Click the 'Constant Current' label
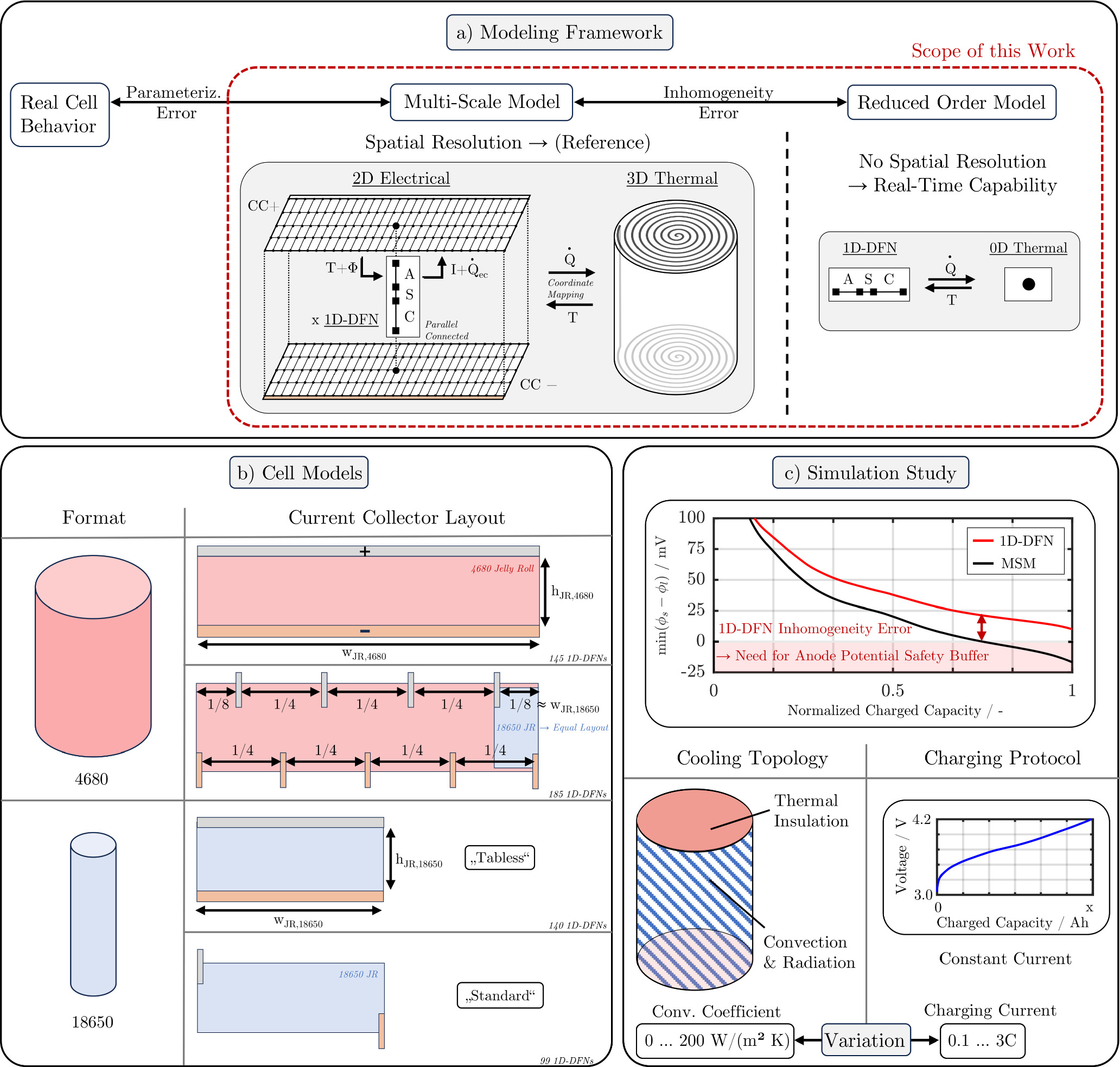1120x1067 pixels. (1005, 959)
